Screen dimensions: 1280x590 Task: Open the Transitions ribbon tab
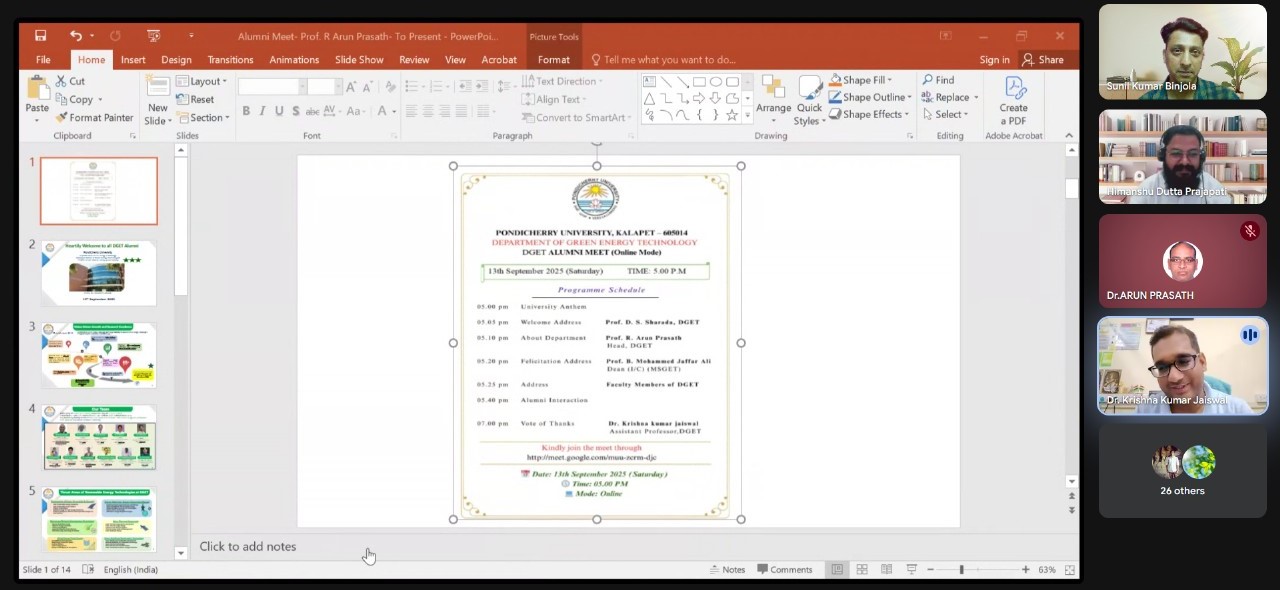coord(230,60)
